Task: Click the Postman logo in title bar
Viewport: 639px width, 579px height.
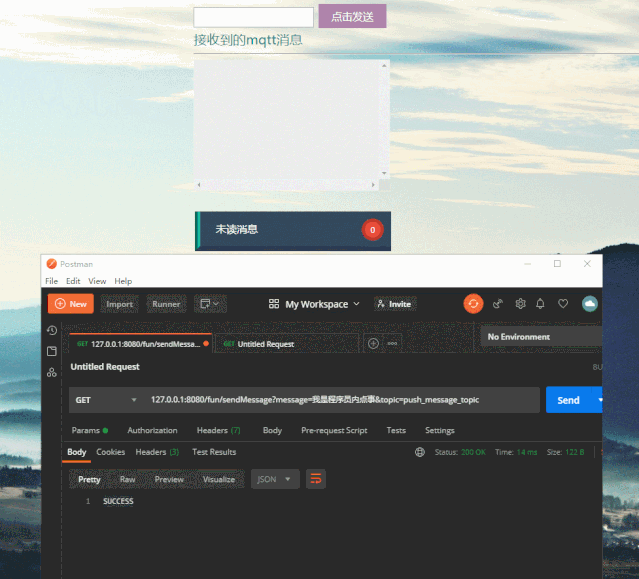Action: [52, 264]
